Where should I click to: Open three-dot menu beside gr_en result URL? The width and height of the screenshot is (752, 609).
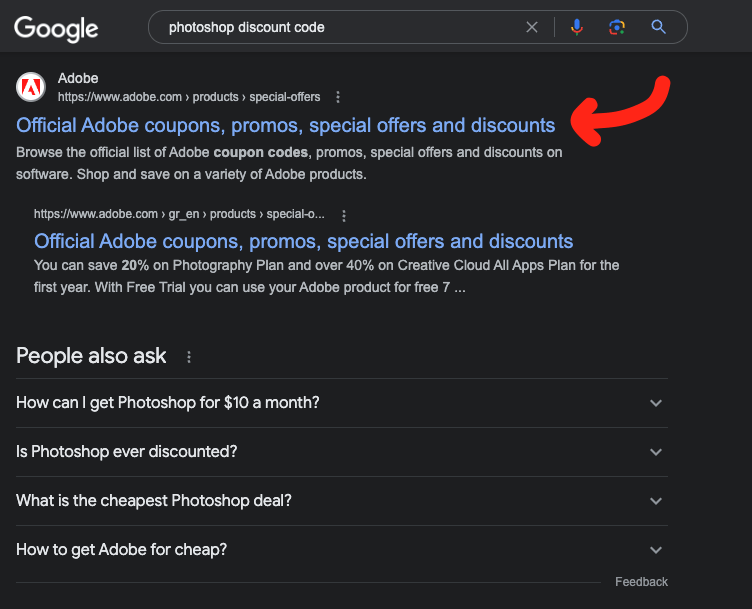click(x=344, y=216)
